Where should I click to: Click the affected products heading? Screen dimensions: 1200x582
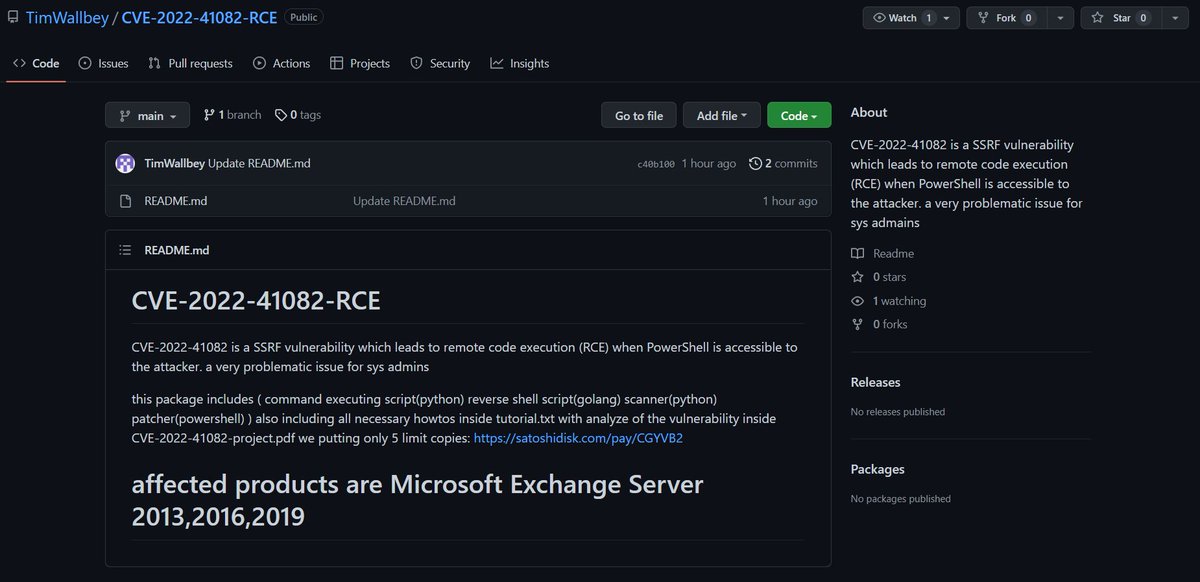coord(418,501)
